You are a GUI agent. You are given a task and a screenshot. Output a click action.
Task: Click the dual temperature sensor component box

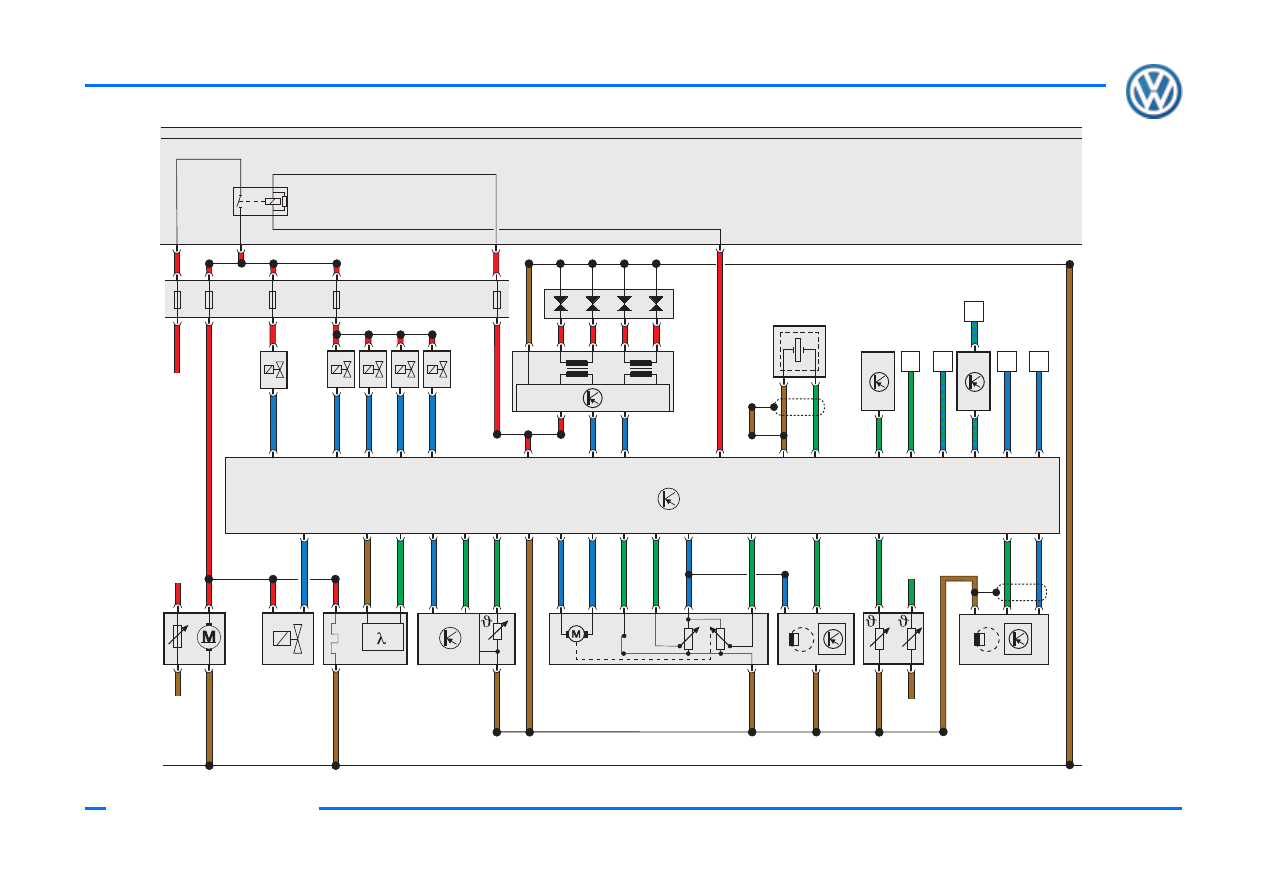coord(893,638)
